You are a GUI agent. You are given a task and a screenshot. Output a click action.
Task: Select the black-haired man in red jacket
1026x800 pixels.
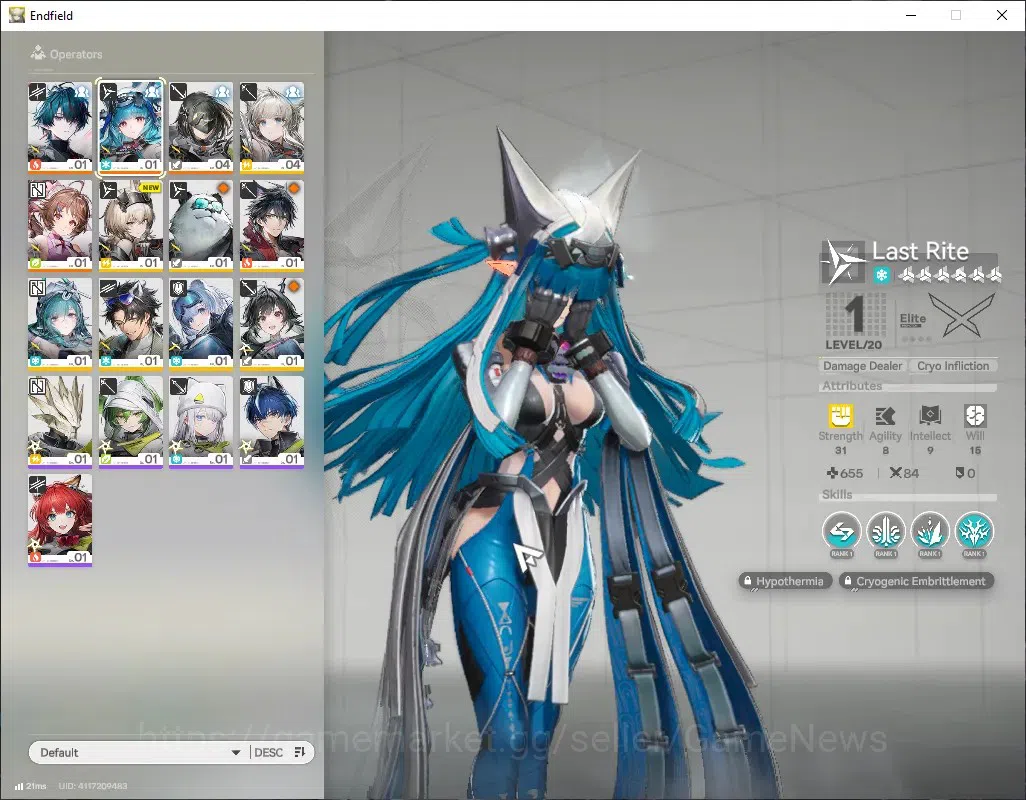pyautogui.click(x=272, y=225)
